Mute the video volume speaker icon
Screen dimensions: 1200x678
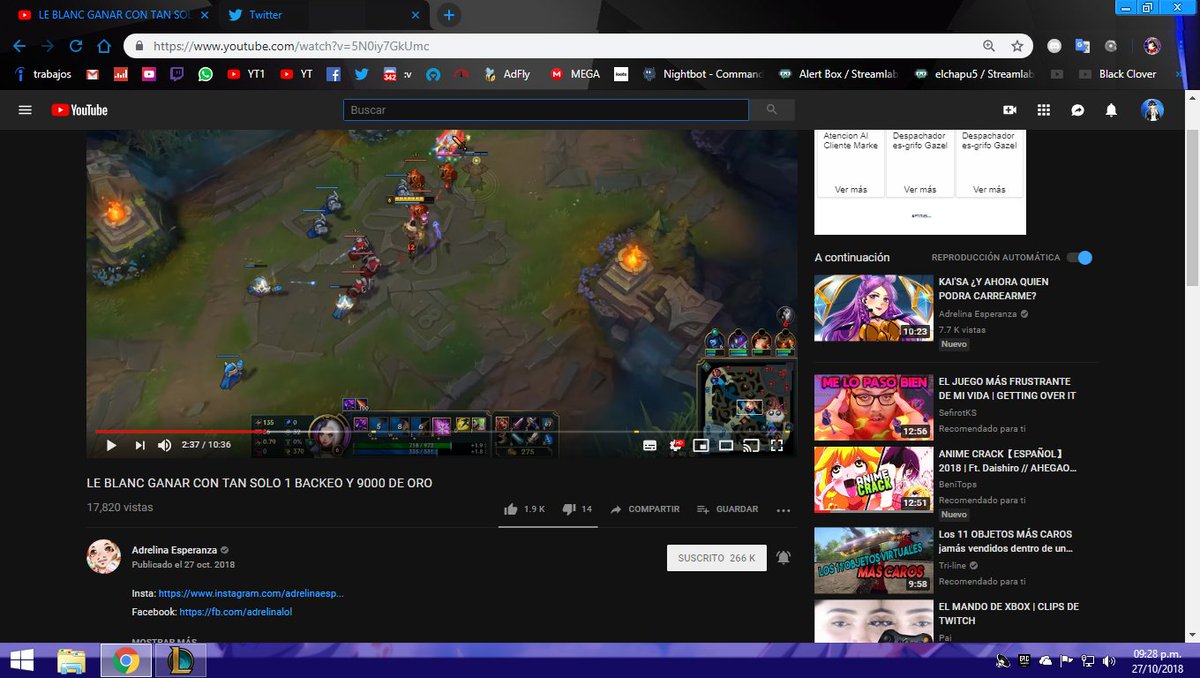[165, 445]
